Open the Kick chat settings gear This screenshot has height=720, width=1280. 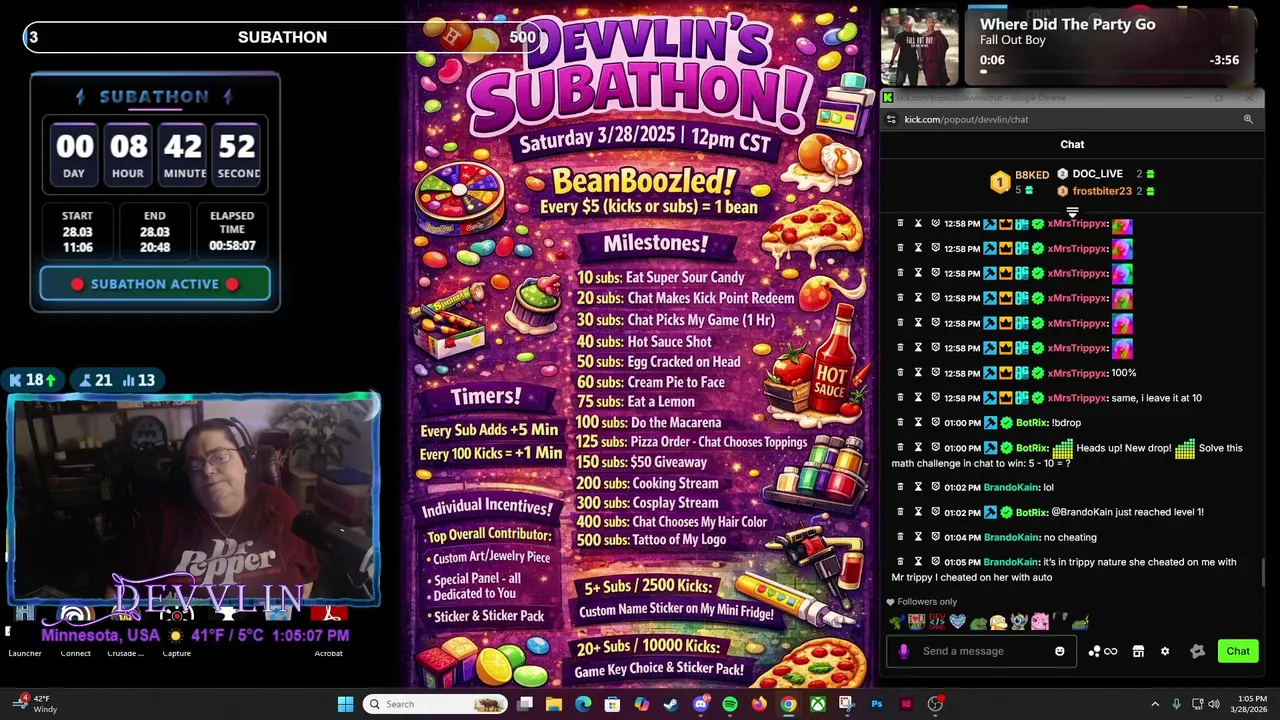[x=1165, y=651]
